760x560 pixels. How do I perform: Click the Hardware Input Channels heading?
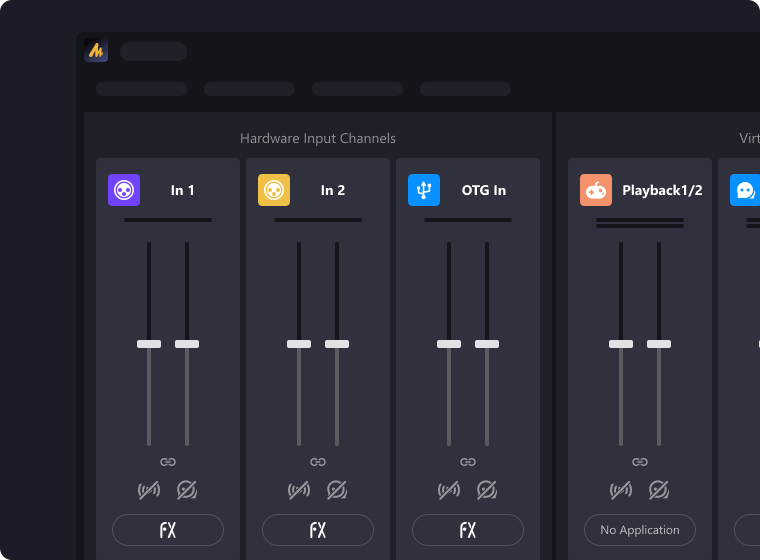tap(318, 138)
